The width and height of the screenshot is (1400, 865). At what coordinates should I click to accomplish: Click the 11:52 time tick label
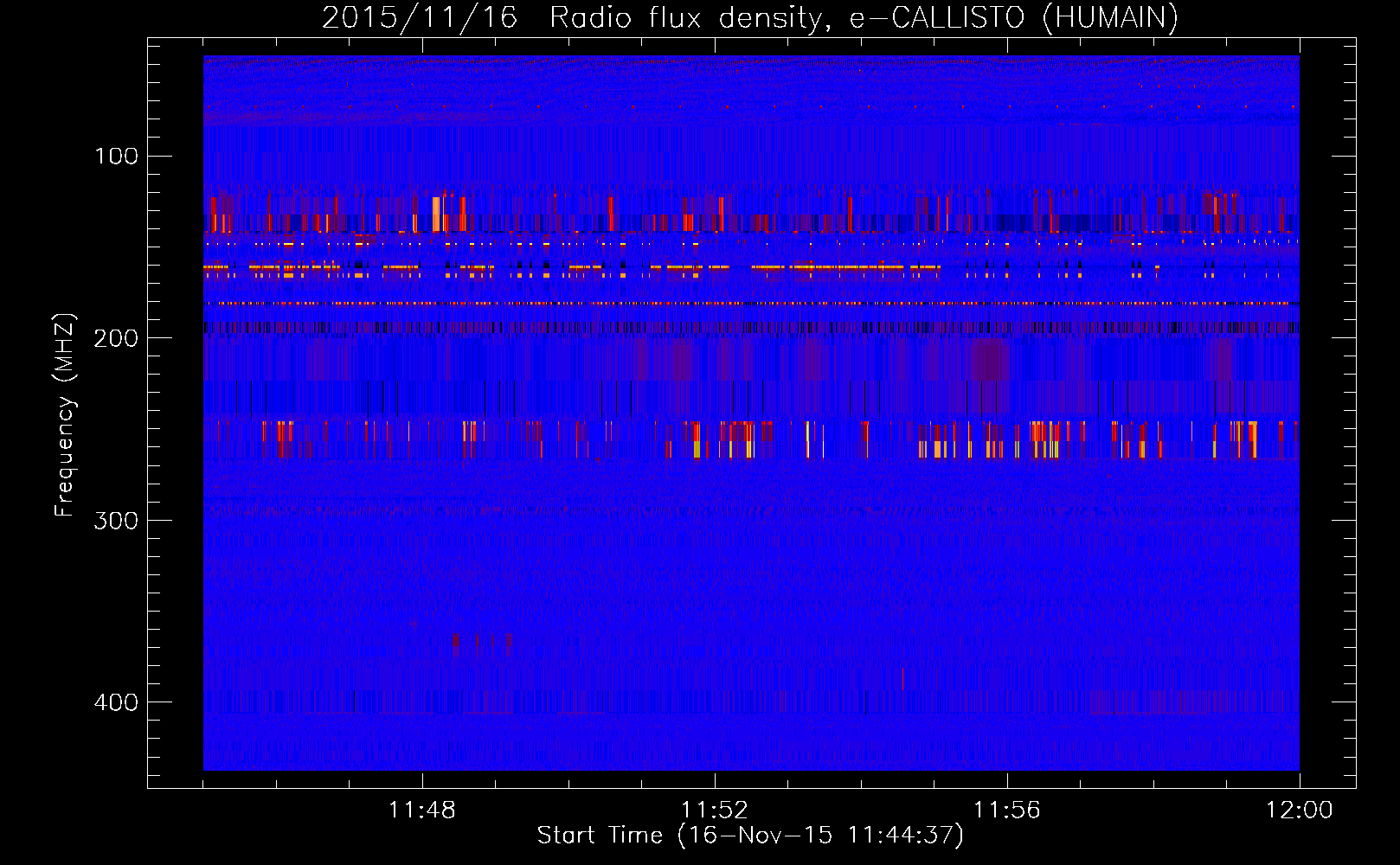pyautogui.click(x=715, y=810)
